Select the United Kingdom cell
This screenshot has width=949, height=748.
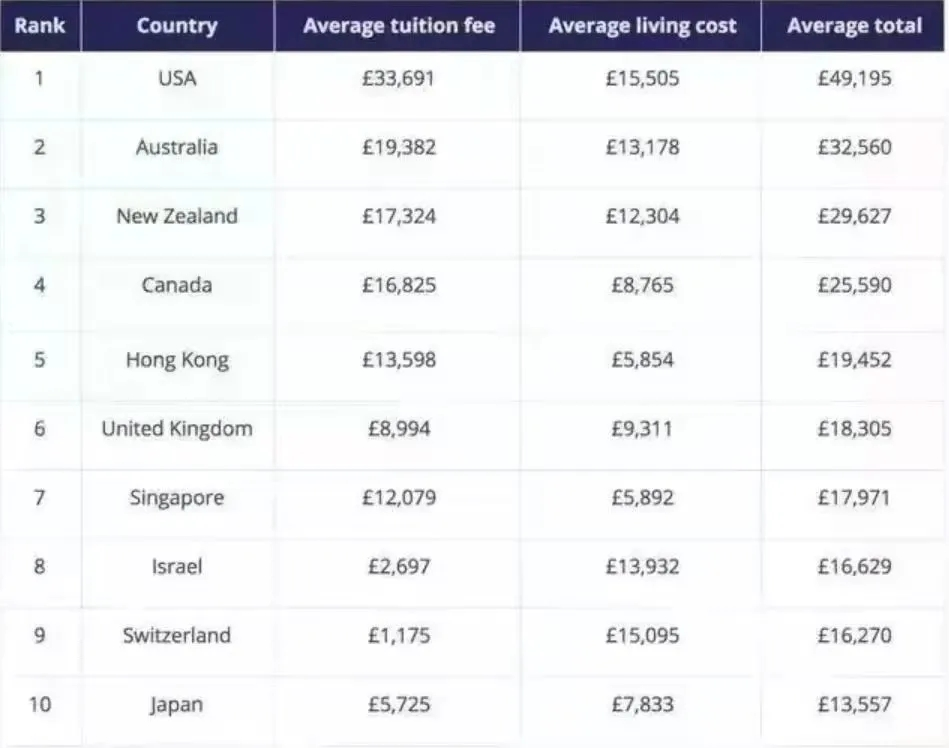point(177,429)
